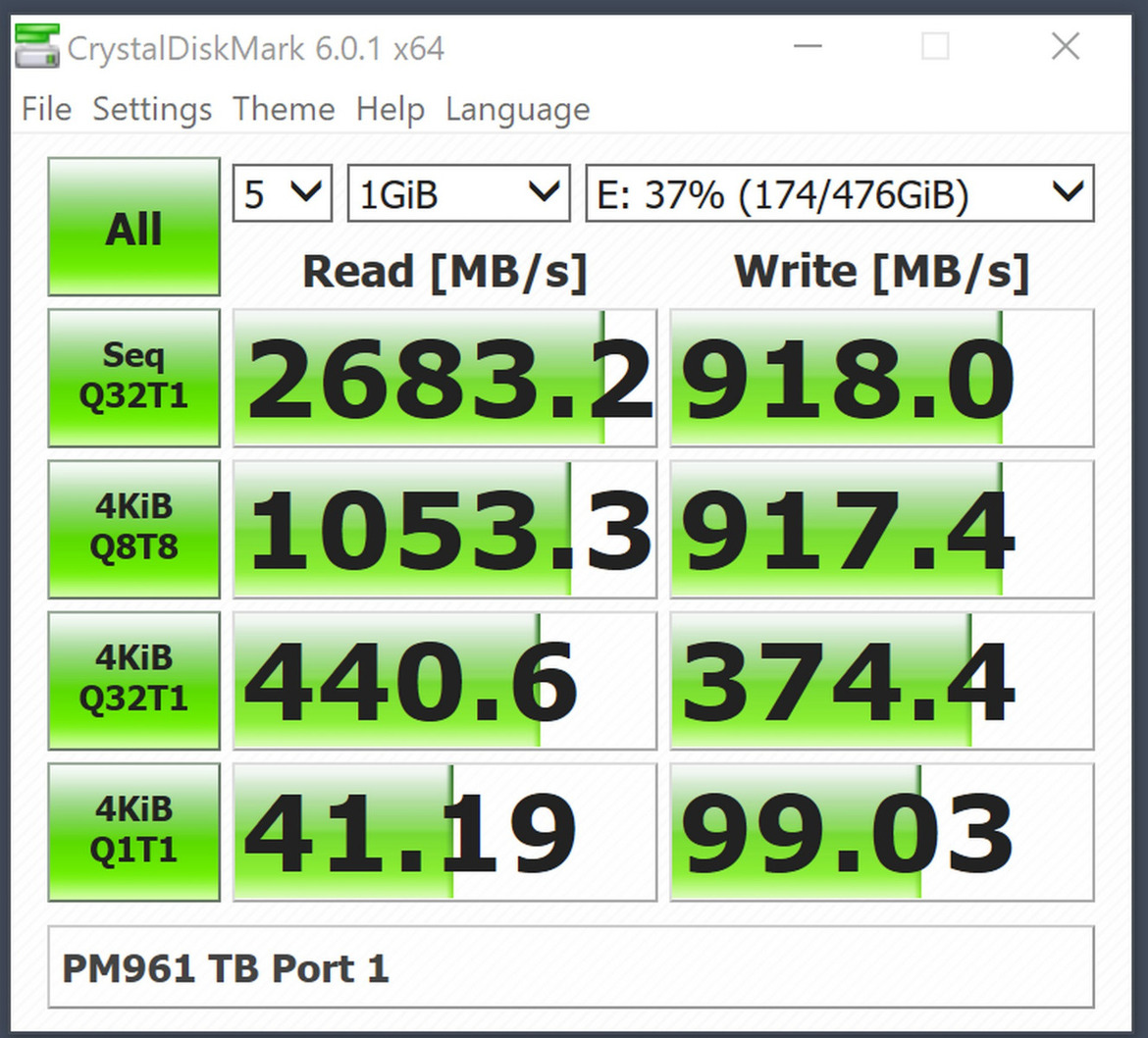Start the 4KiB Q32T1 test
Image resolution: width=1148 pixels, height=1038 pixels.
134,681
